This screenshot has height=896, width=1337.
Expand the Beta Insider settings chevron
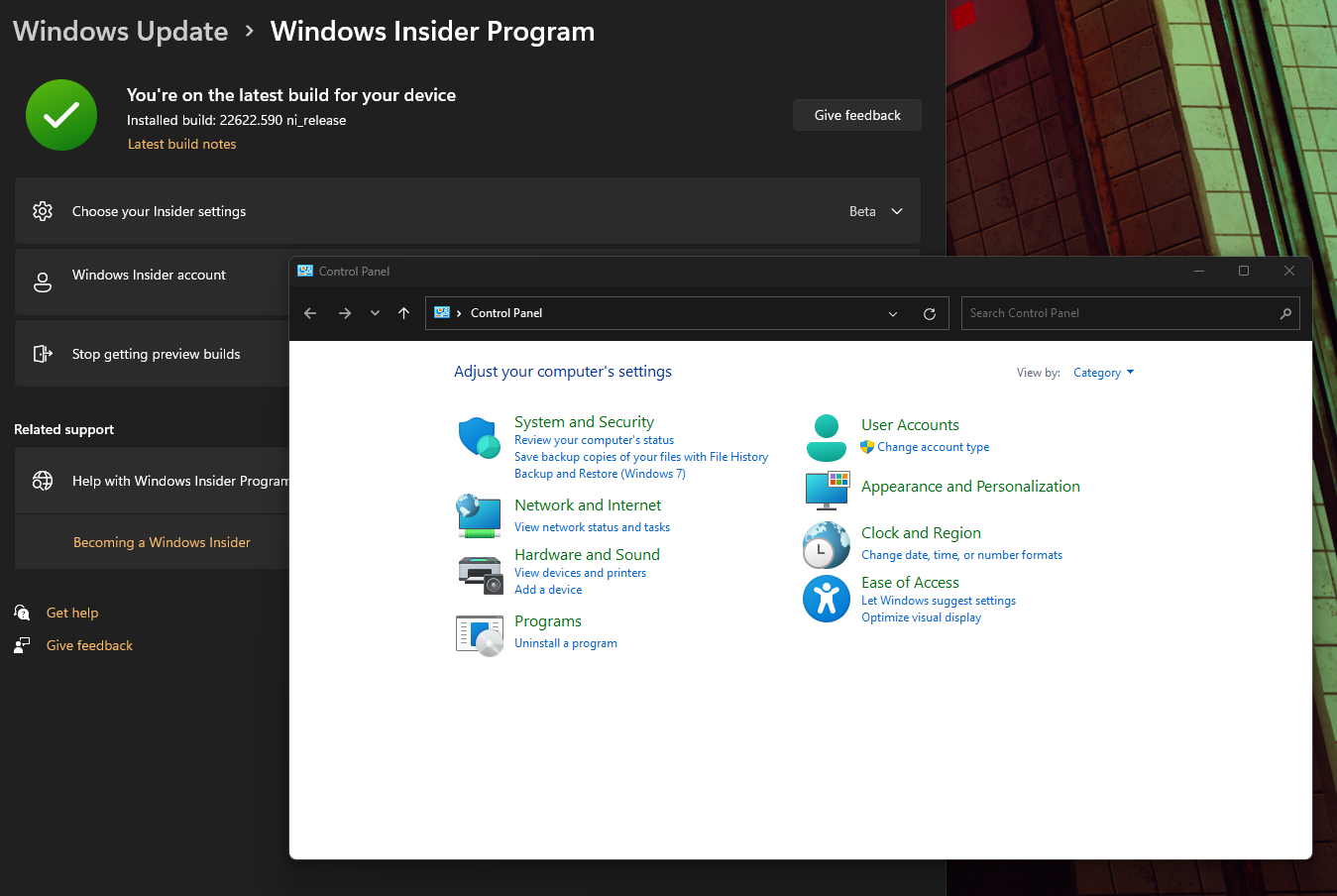point(897,211)
